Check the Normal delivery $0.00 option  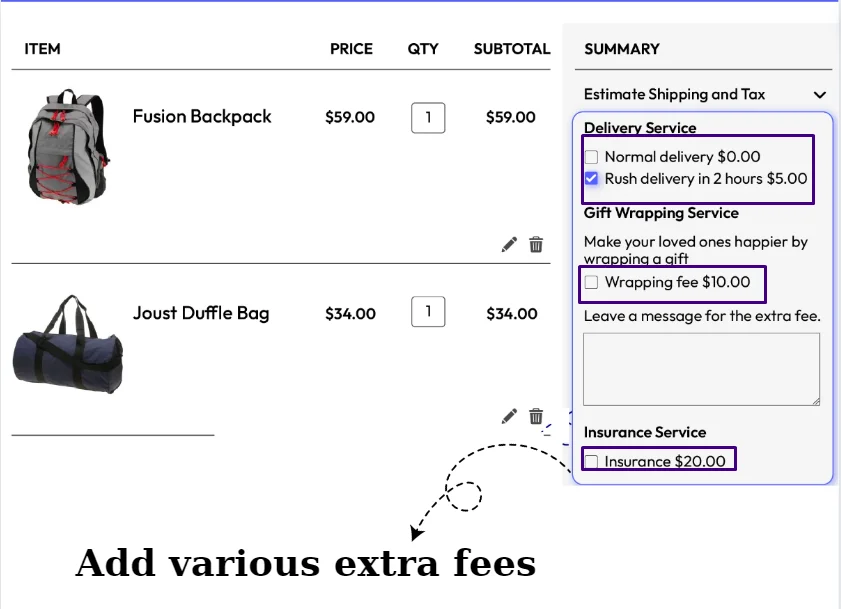coord(590,156)
